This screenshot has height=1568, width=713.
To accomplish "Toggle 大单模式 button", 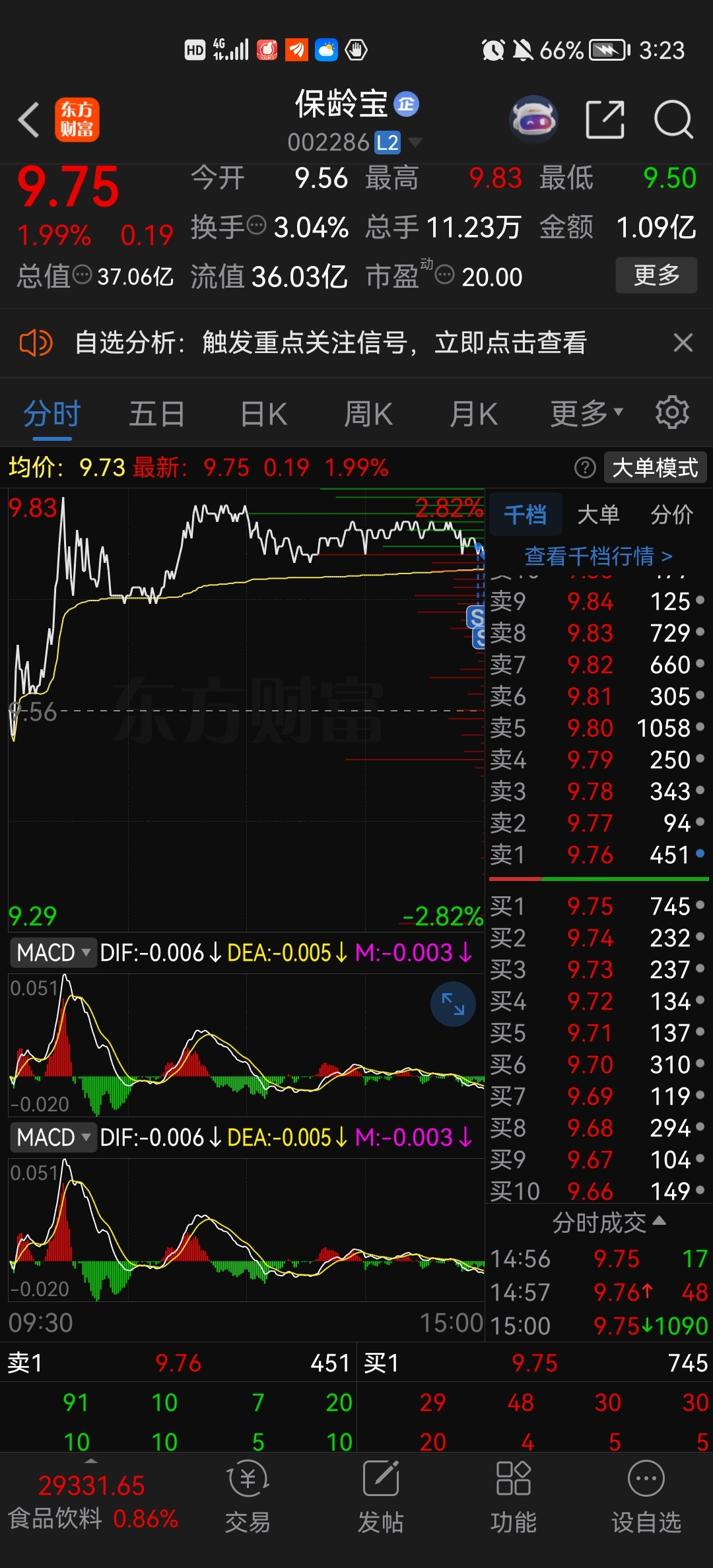I will coord(655,468).
